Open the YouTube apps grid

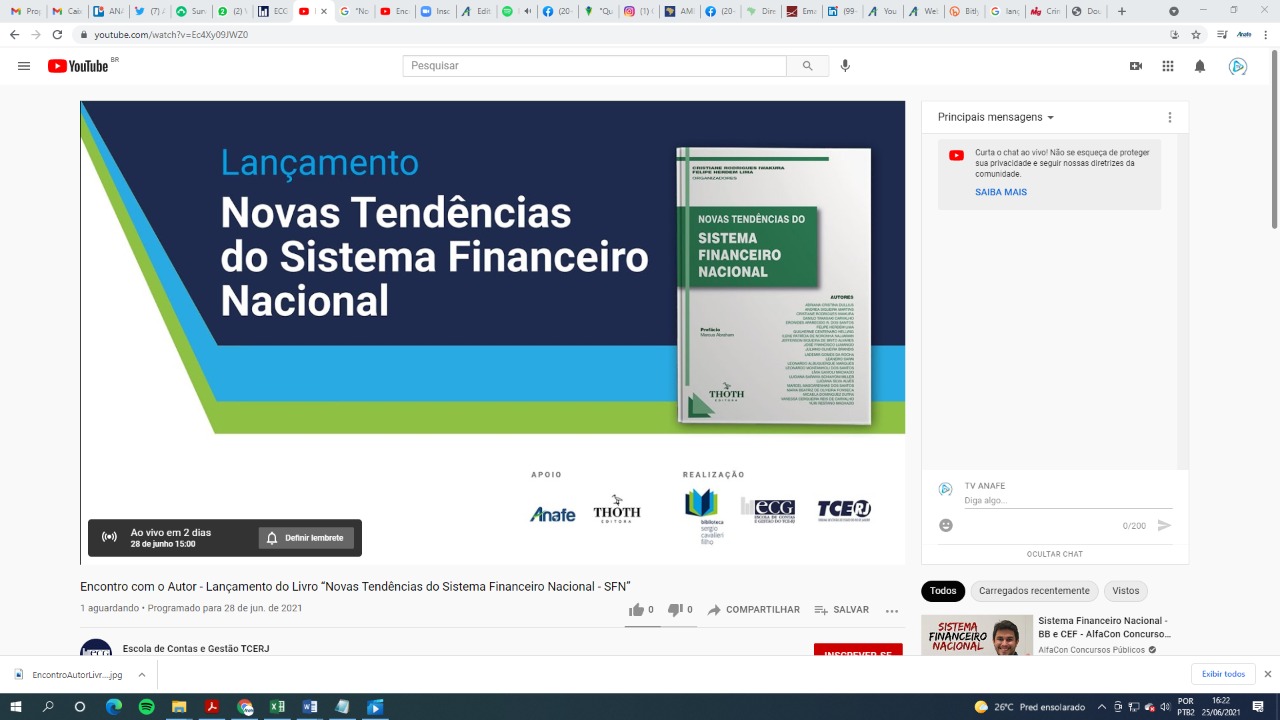(1168, 66)
